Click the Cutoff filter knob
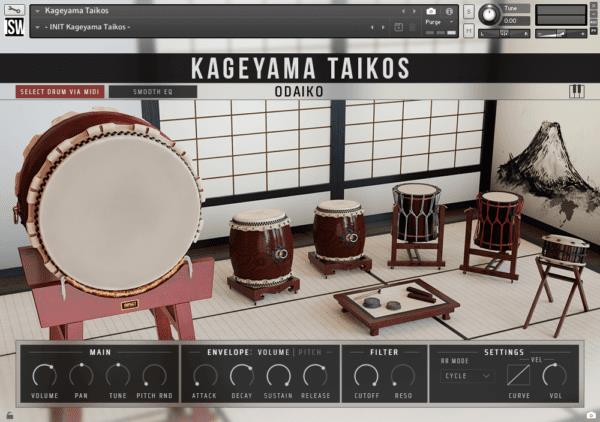This screenshot has width=600, height=422. [366, 375]
